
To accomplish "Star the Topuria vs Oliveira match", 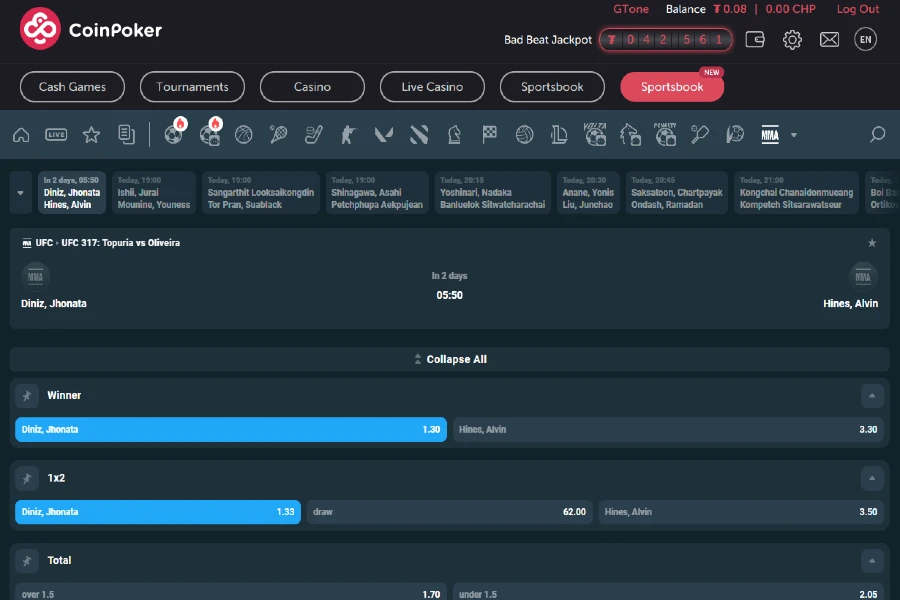I will (x=871, y=242).
